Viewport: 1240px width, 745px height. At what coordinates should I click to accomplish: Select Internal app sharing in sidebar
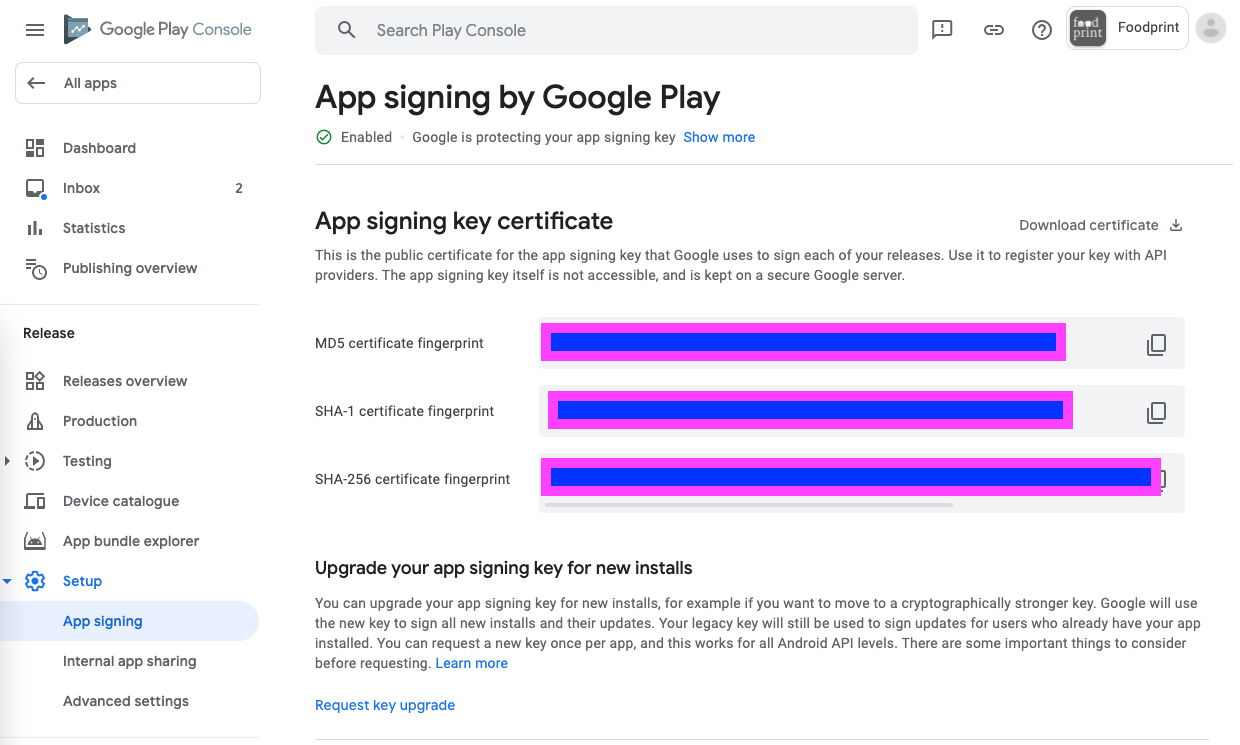(129, 661)
